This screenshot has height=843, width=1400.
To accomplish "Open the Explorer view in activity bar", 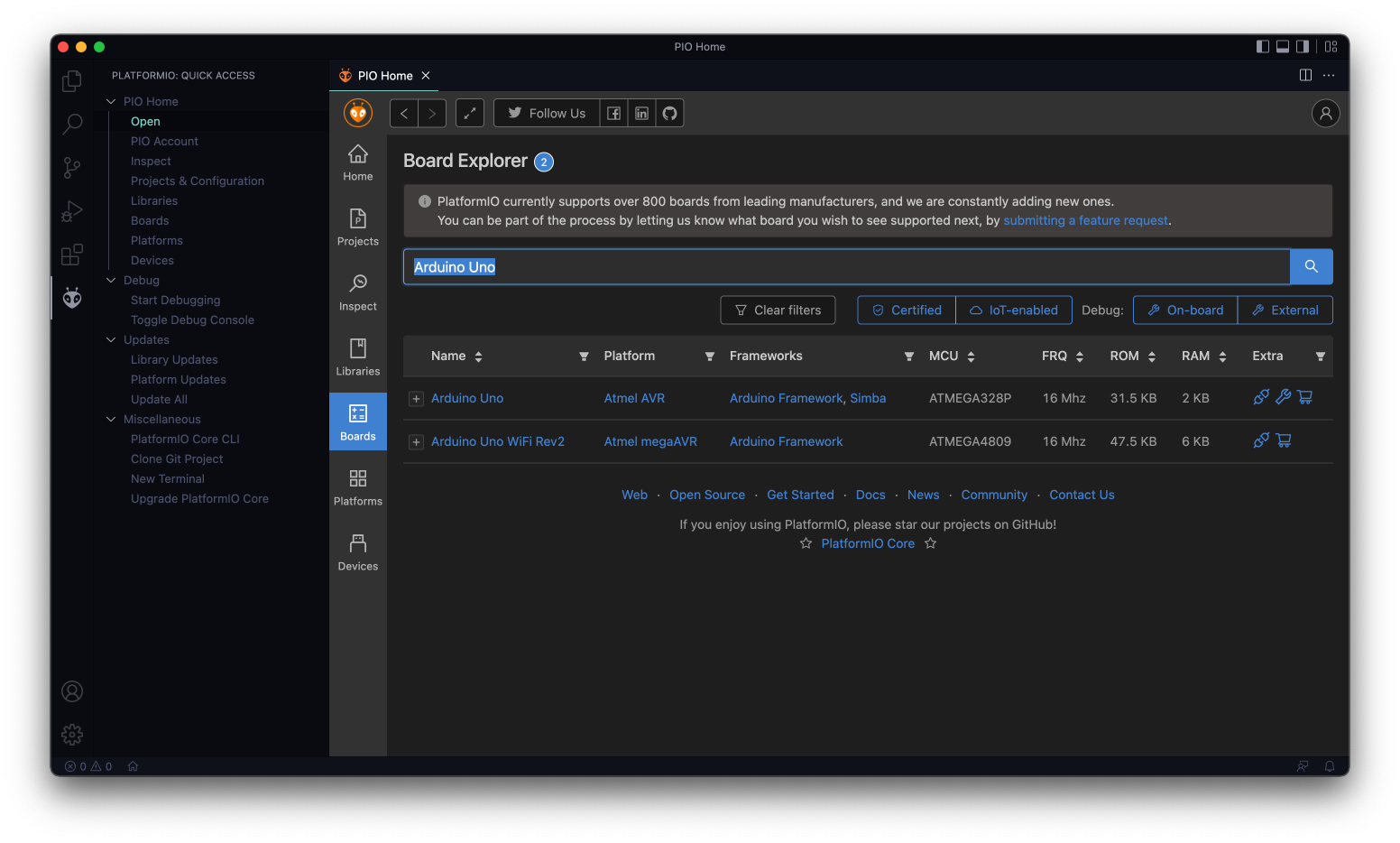I will 72,81.
